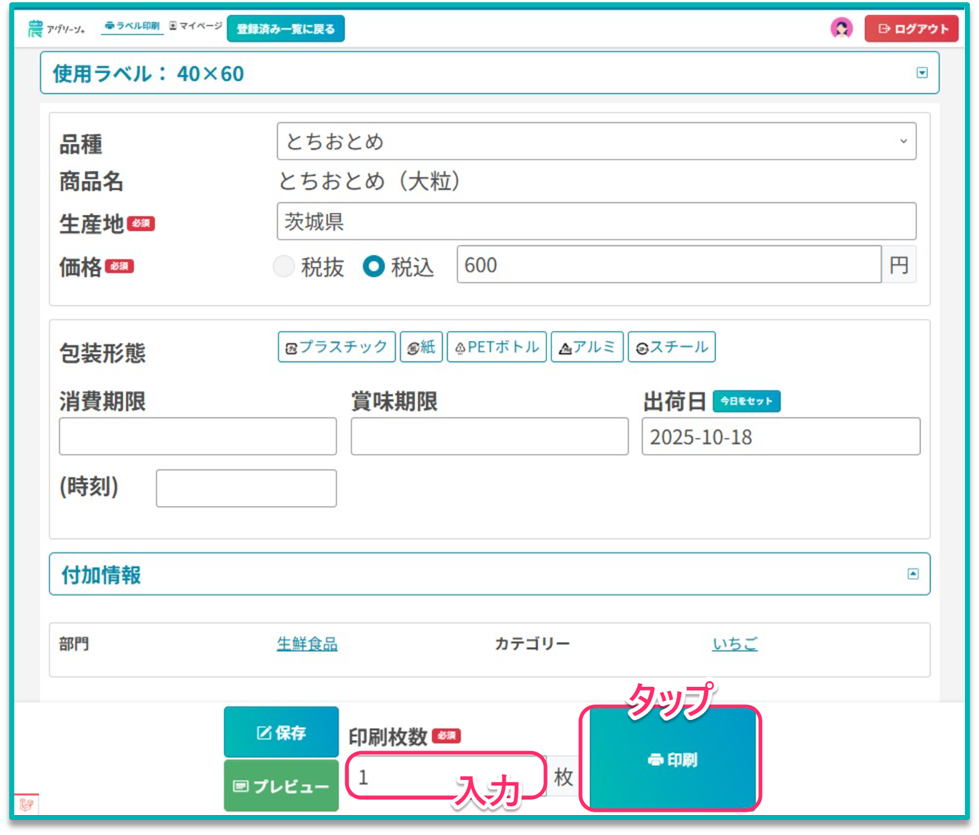Go to マイページ
979x835 pixels.
click(x=196, y=26)
